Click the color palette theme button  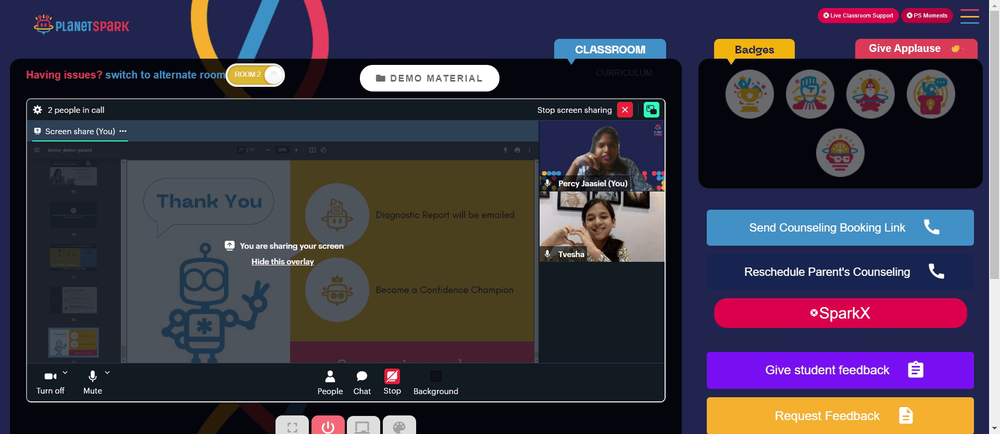pos(399,426)
